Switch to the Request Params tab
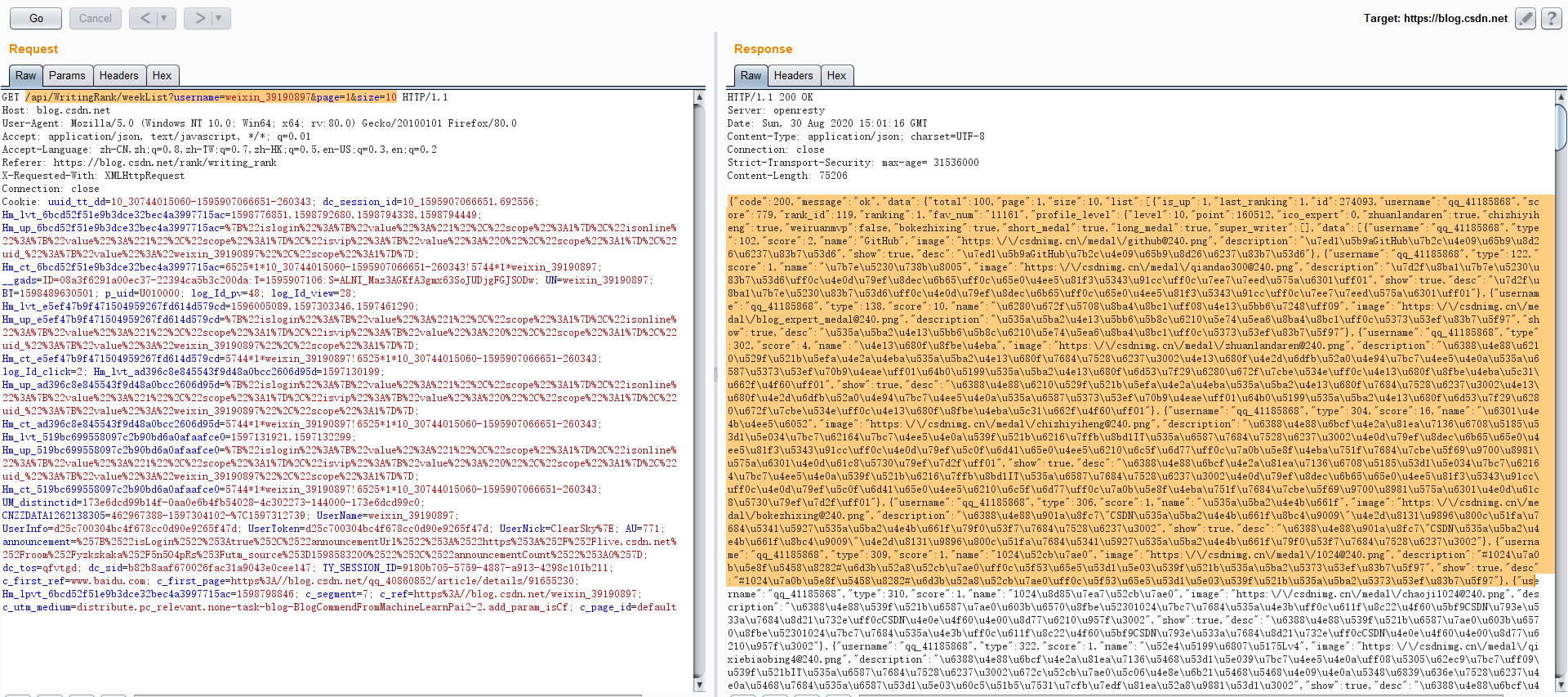 pos(67,75)
